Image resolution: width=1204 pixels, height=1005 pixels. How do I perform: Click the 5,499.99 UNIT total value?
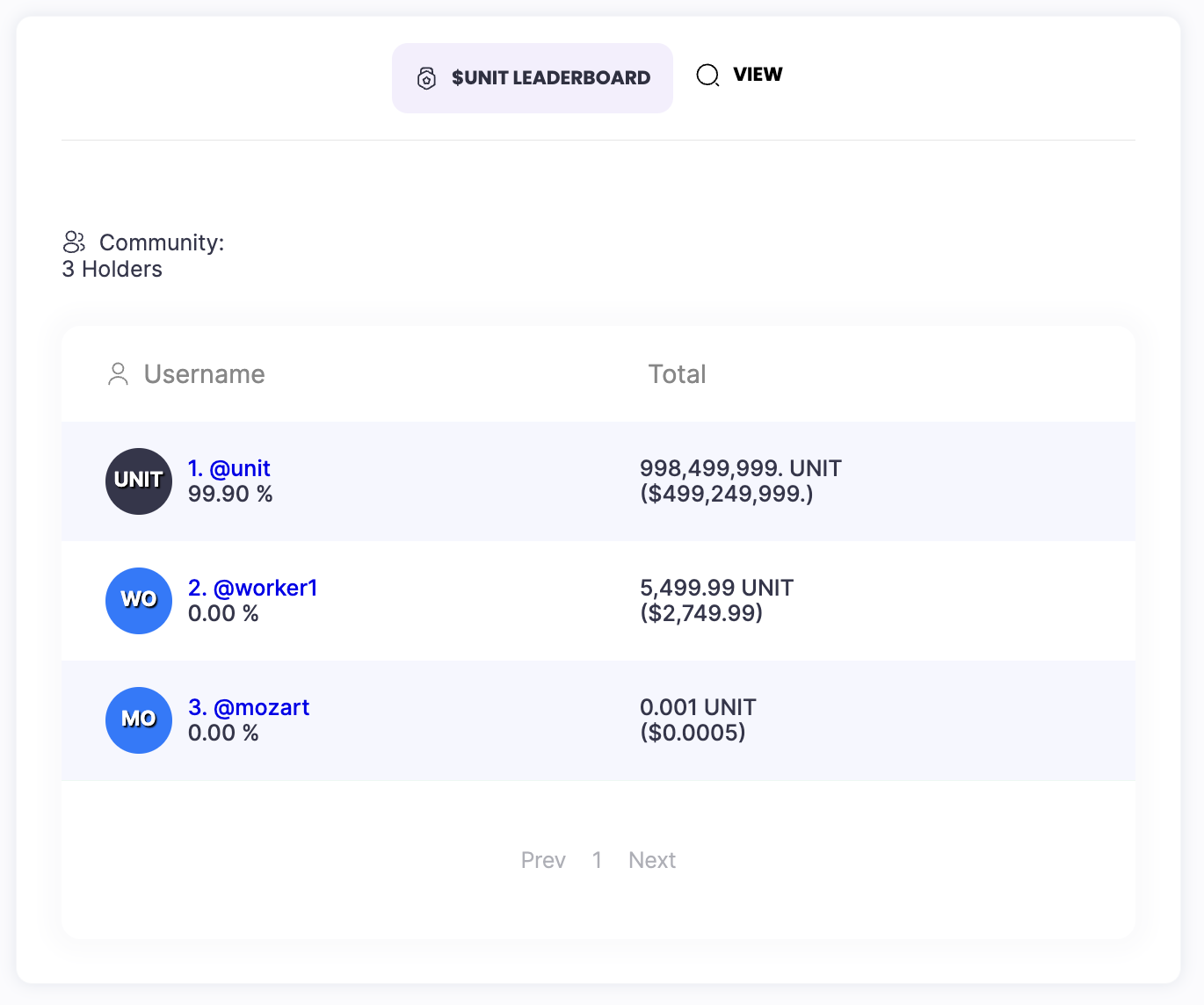(x=716, y=588)
